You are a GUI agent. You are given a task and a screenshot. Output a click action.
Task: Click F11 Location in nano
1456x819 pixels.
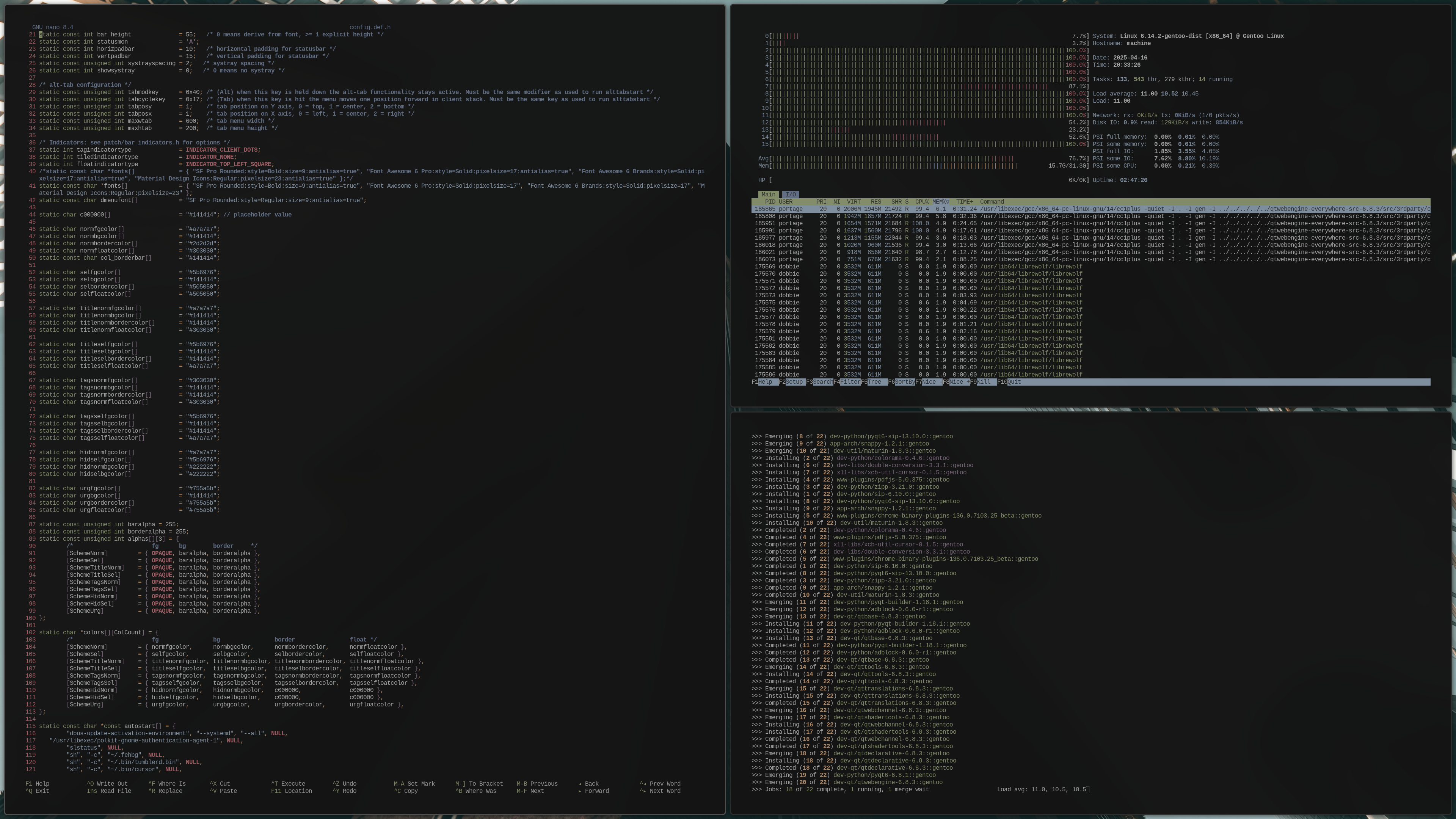click(x=292, y=791)
